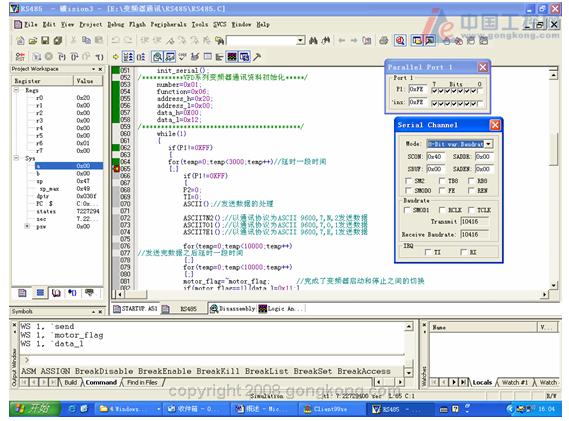This screenshot has height=421, width=569.
Task: Switch to the Disassembly tab
Action: click(233, 308)
